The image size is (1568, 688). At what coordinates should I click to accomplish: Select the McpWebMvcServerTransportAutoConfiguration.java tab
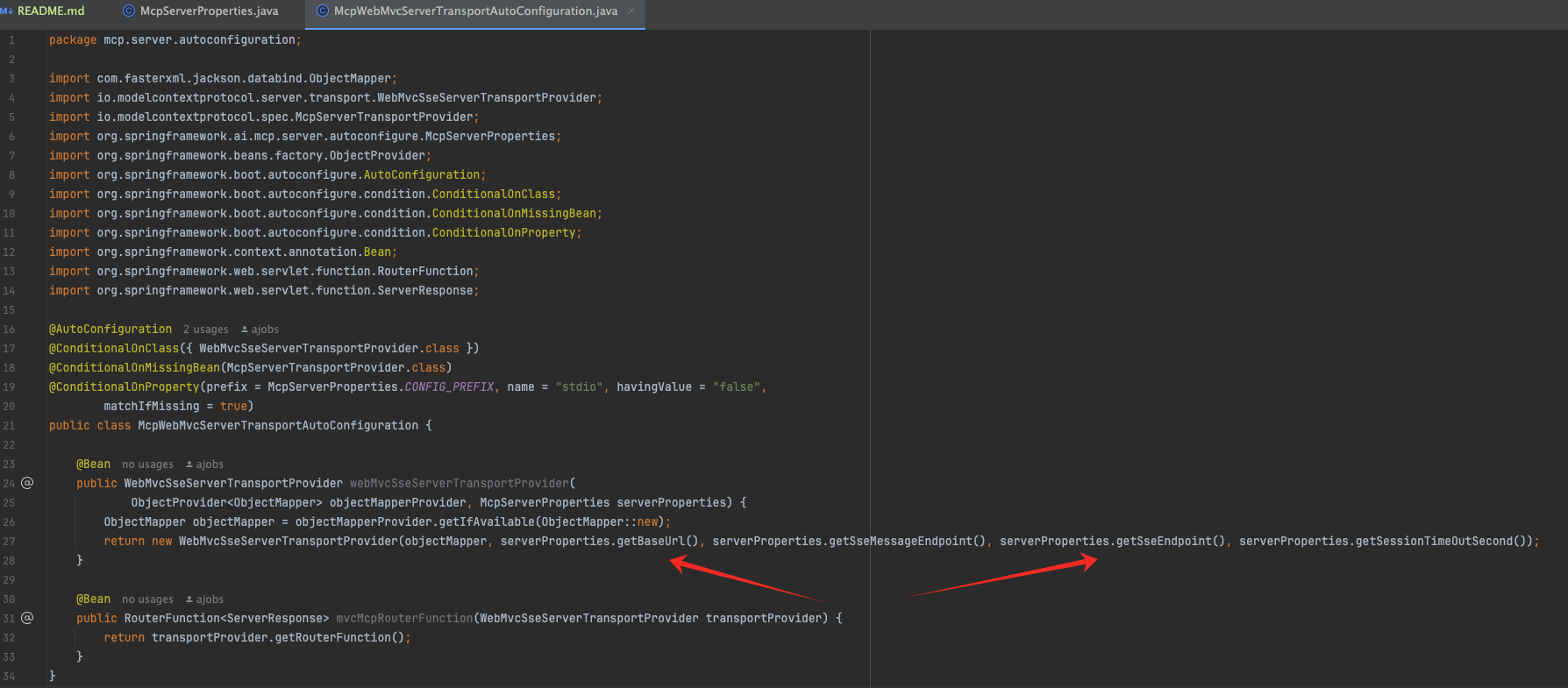(474, 11)
